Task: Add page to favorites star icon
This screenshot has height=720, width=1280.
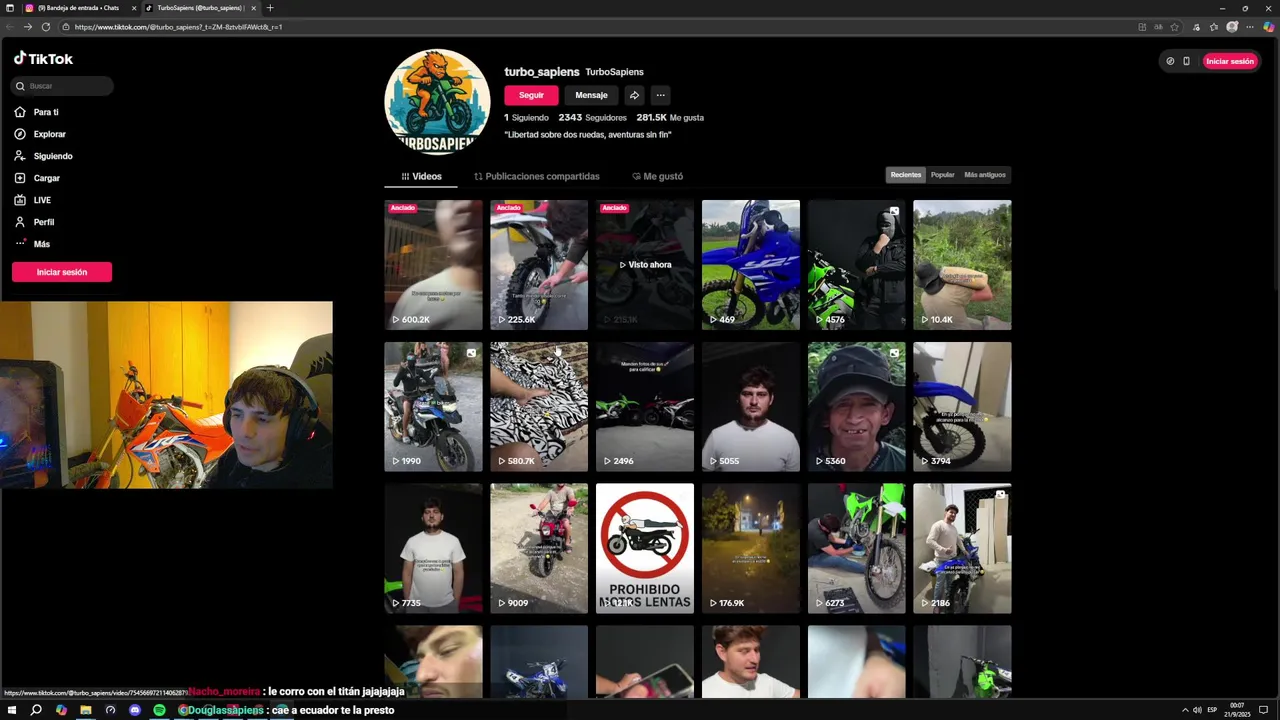Action: coord(1175,27)
